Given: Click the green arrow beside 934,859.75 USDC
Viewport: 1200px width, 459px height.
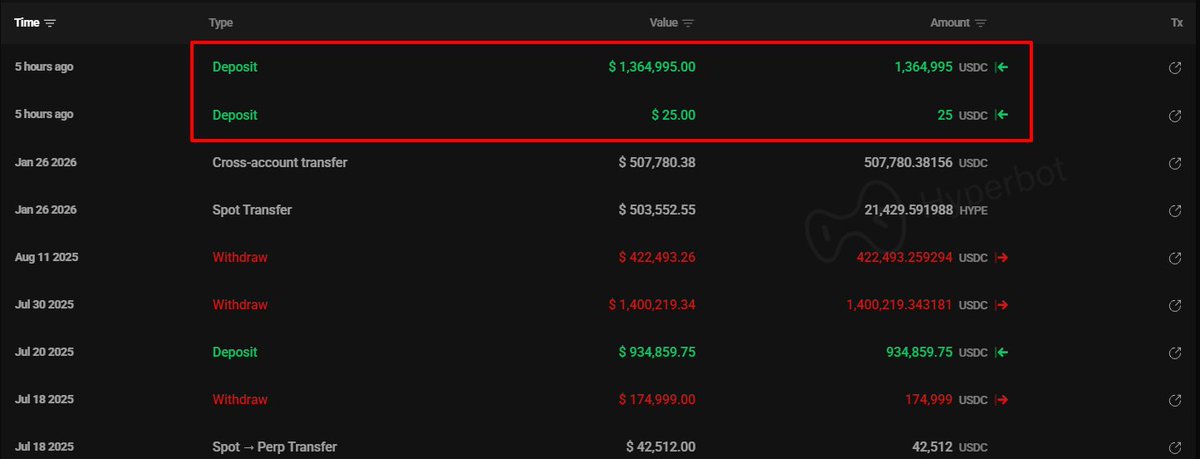Looking at the screenshot, I should click(x=1001, y=352).
